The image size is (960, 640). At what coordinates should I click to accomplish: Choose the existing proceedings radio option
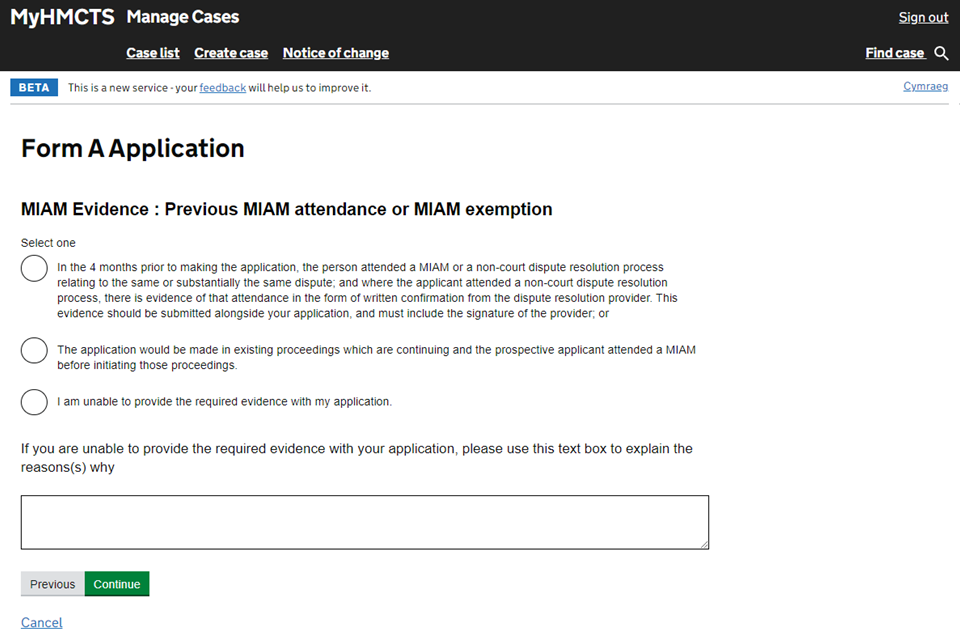pos(35,351)
